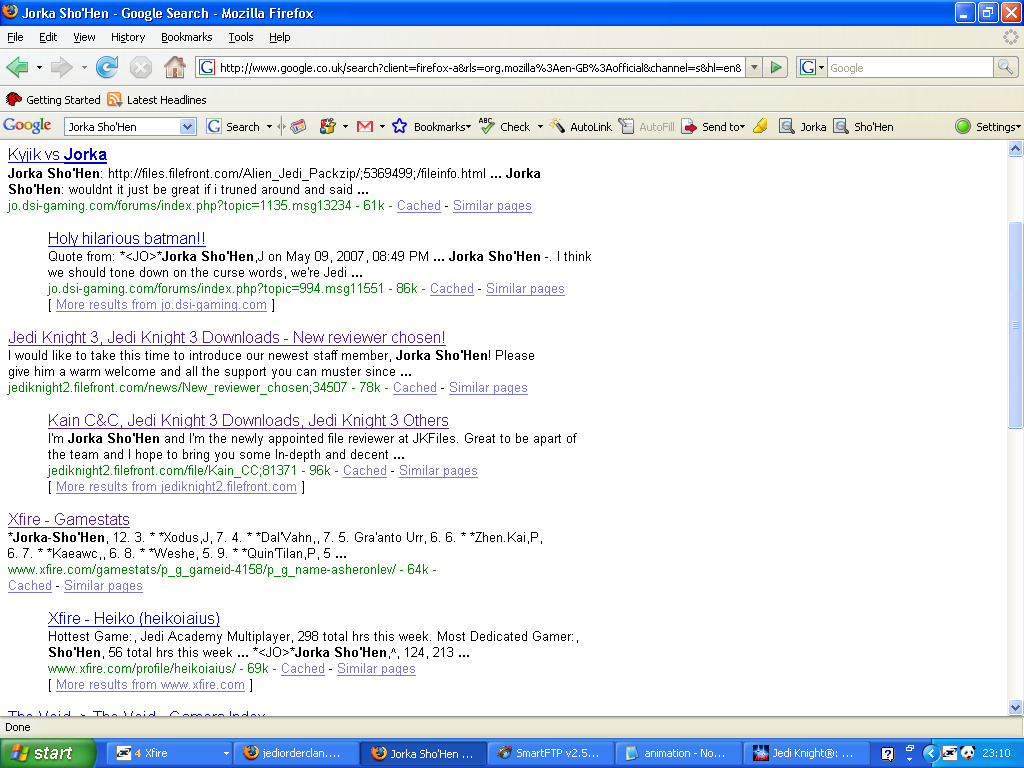Open the History menu
This screenshot has height=768, width=1024.
tap(128, 37)
